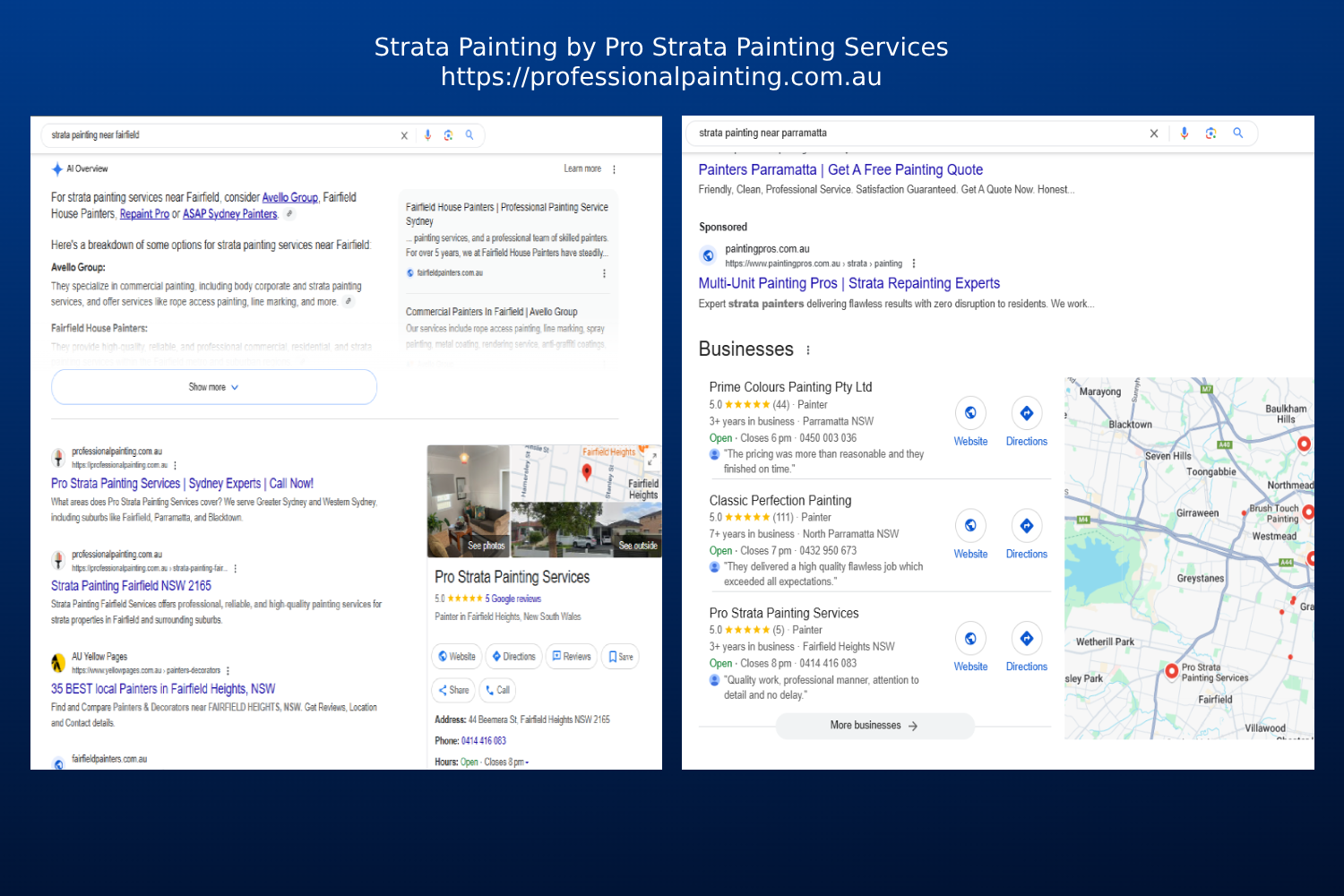The image size is (1344, 896).
Task: Open Strata Painting Fairfield NSW 2165 result
Action: pyautogui.click(x=131, y=586)
